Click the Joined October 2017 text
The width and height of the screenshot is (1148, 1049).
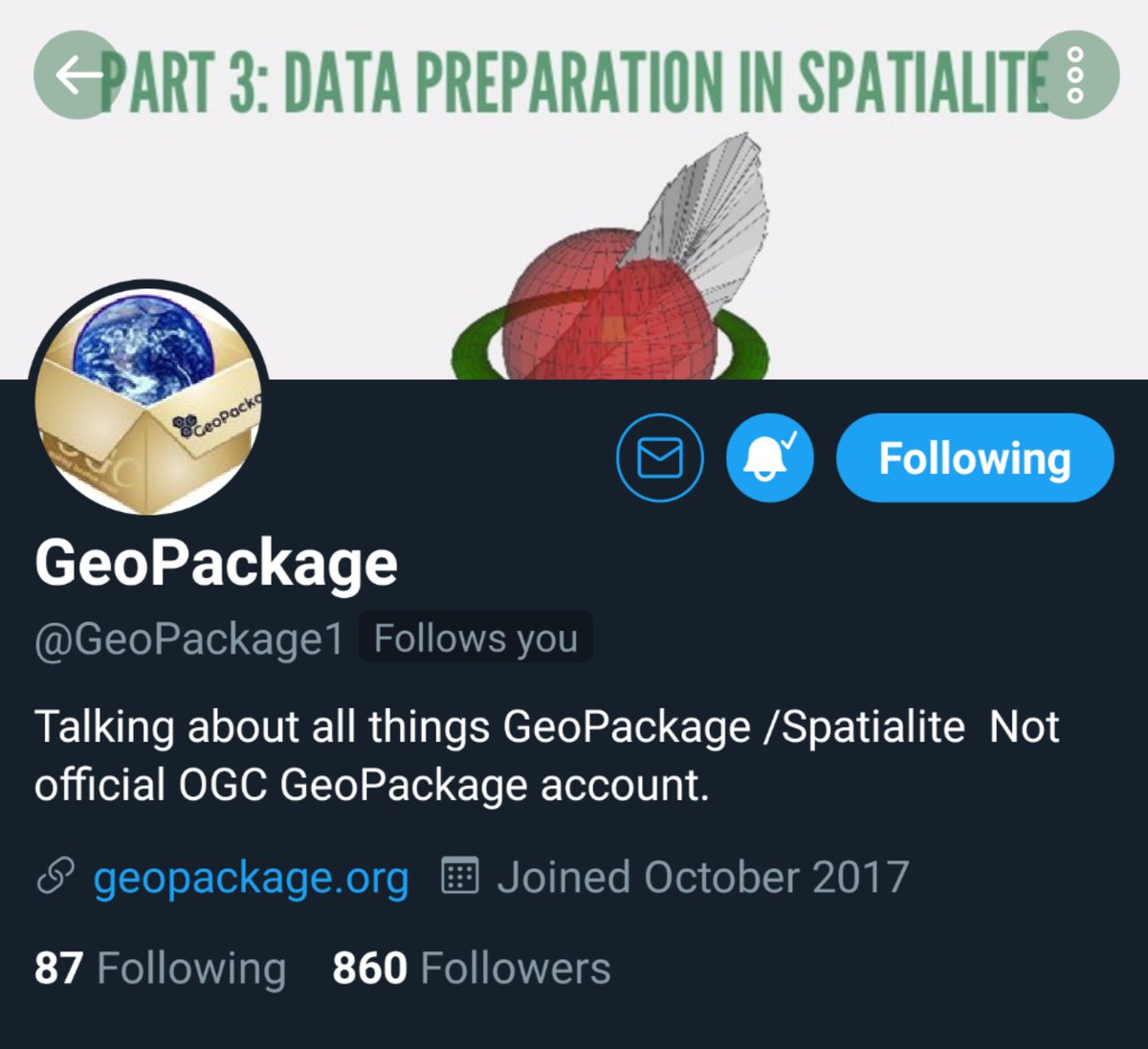pos(702,877)
